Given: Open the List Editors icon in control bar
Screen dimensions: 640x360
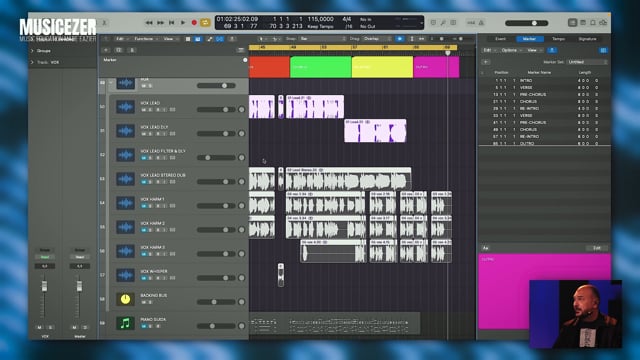Looking at the screenshot, I should (573, 23).
